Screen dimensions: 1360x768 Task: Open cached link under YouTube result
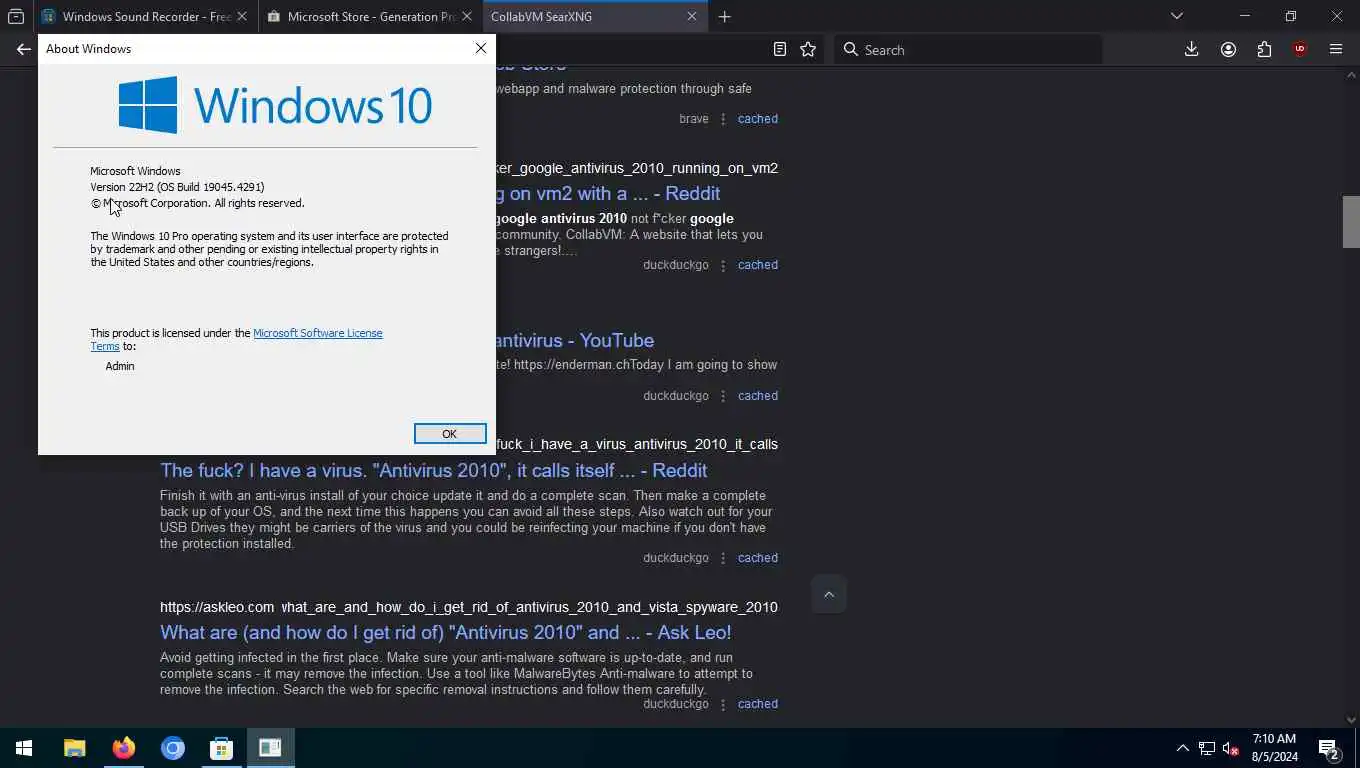tap(758, 396)
